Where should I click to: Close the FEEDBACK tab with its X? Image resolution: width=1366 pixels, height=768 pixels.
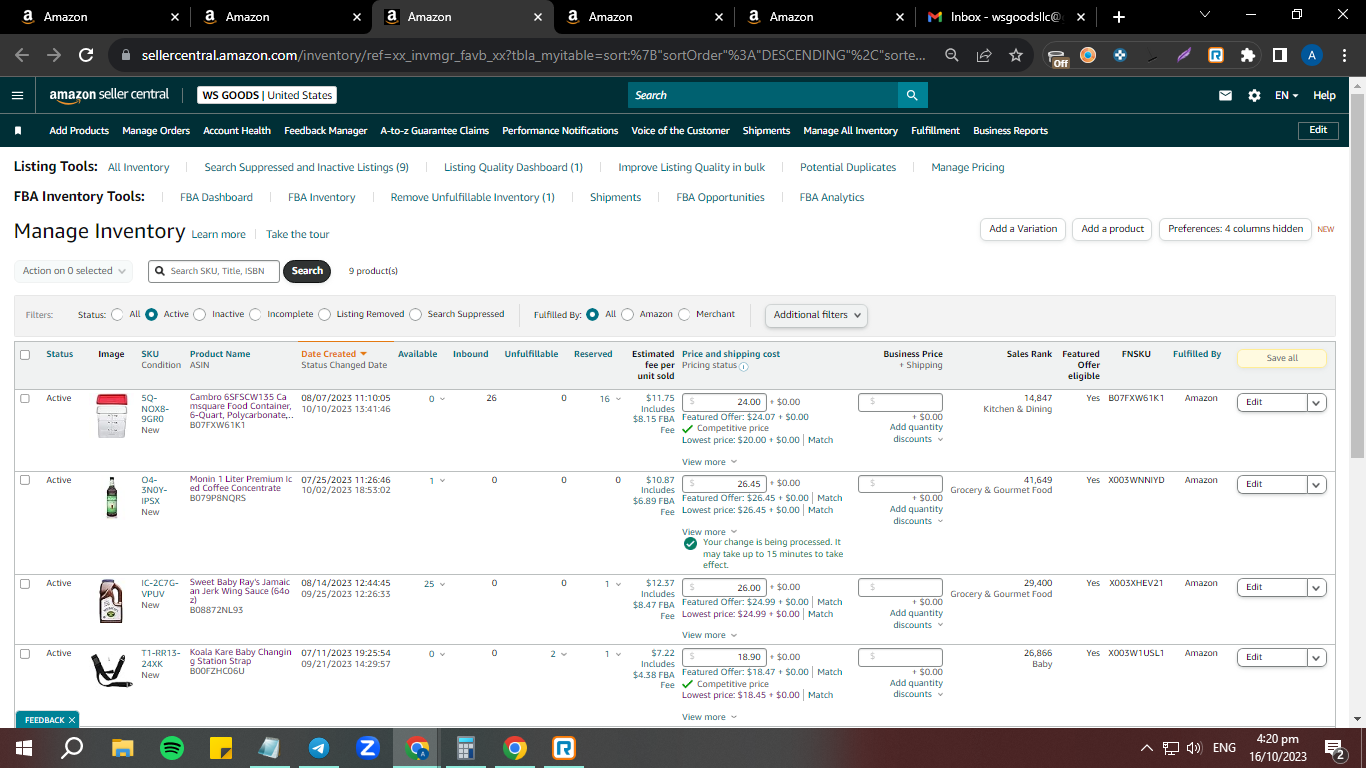click(x=72, y=720)
